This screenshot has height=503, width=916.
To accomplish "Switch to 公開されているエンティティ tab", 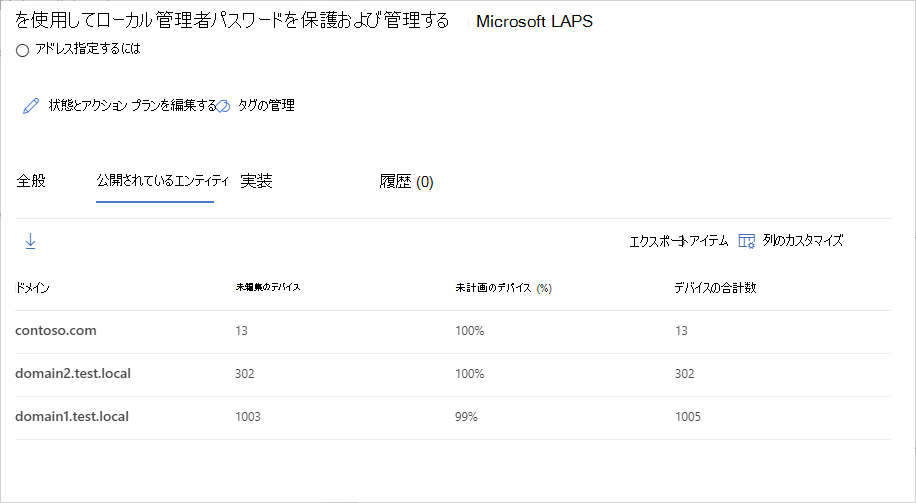I will pyautogui.click(x=155, y=181).
